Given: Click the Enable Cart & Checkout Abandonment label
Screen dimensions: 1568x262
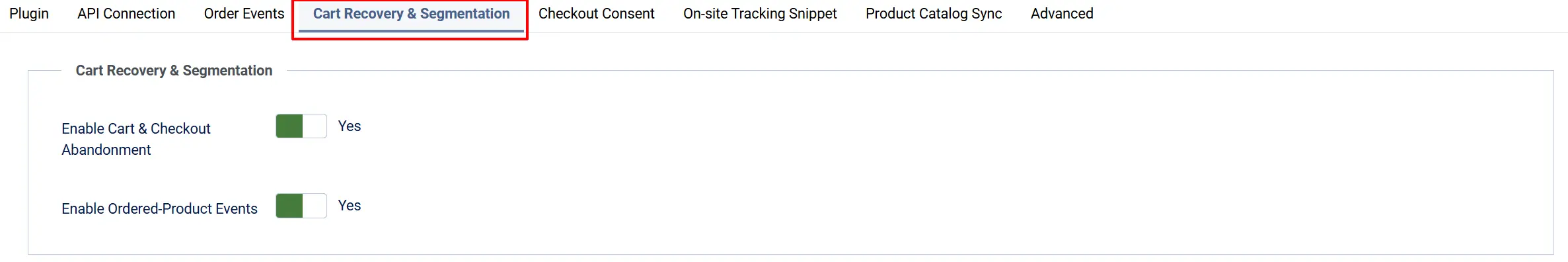Looking at the screenshot, I should [x=136, y=139].
